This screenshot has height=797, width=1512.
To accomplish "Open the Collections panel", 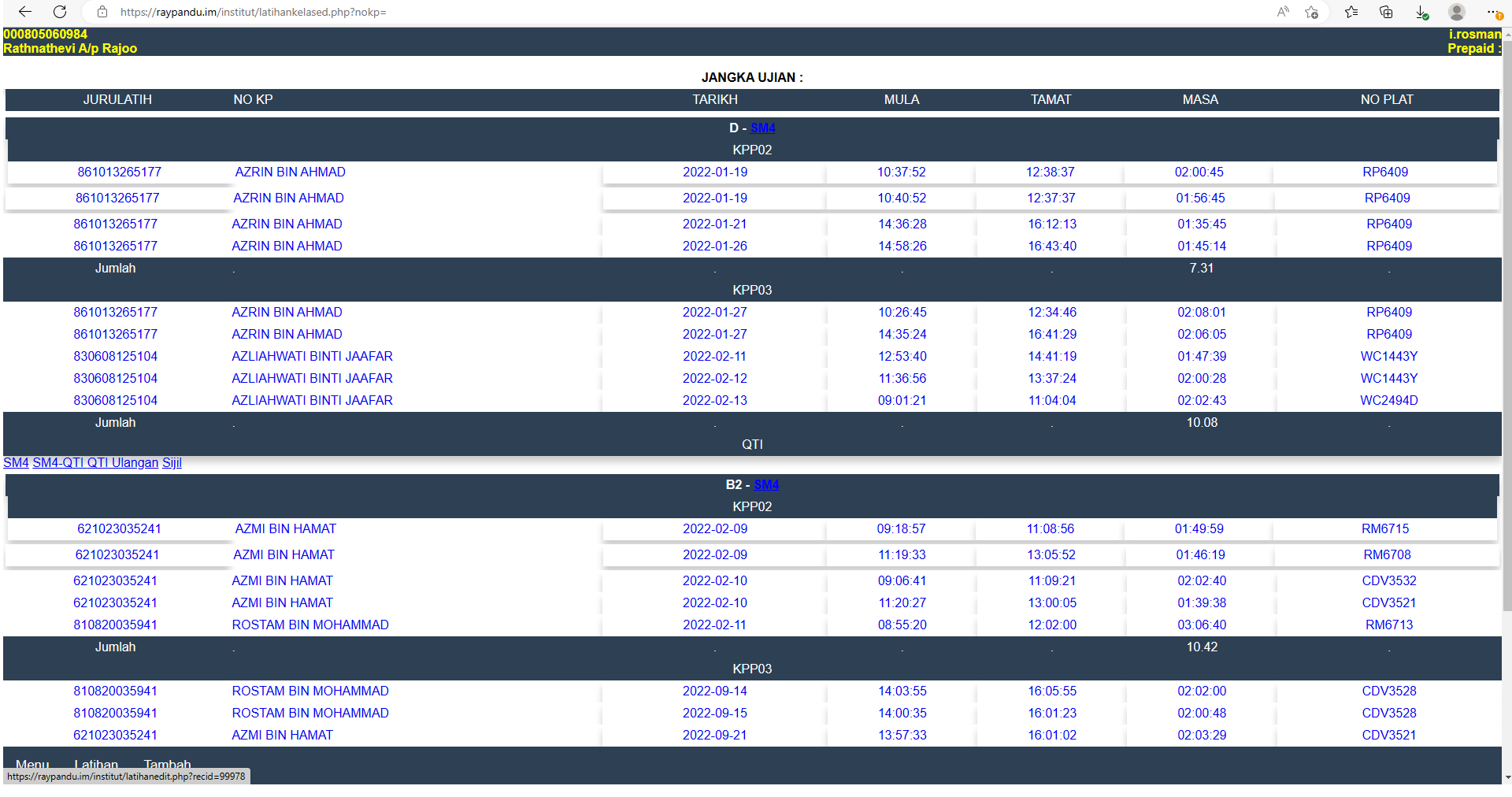I will 1386,12.
